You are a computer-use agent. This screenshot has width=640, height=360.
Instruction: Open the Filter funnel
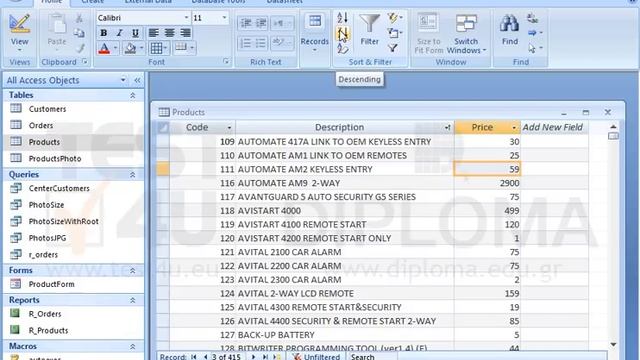tap(369, 29)
